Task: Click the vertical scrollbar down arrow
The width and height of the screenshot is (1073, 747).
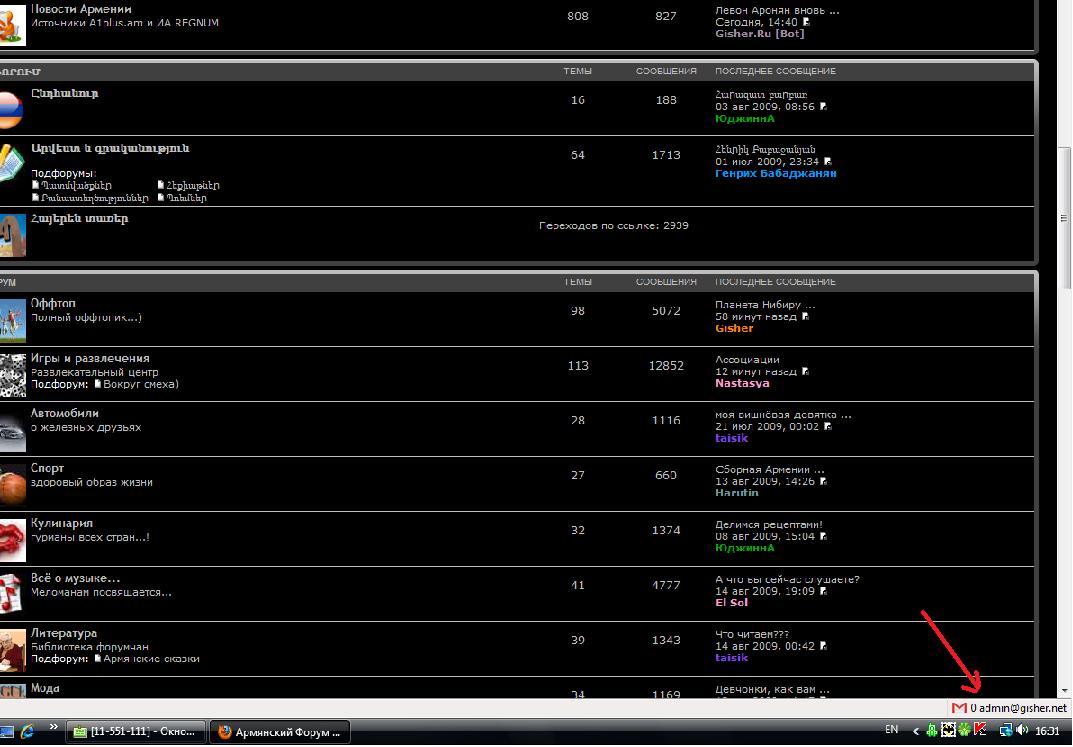Action: [1064, 690]
